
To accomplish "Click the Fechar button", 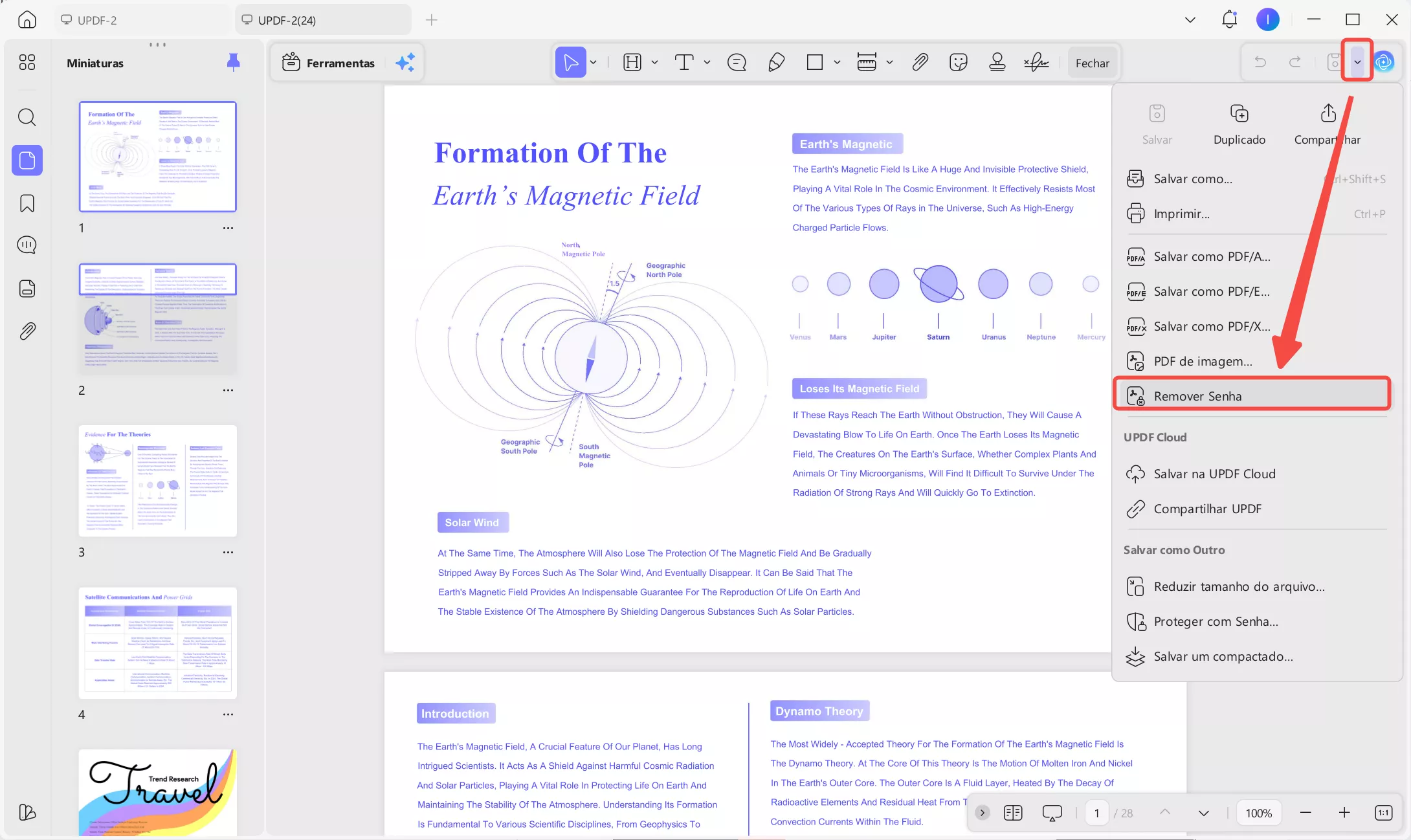I will (x=1092, y=63).
